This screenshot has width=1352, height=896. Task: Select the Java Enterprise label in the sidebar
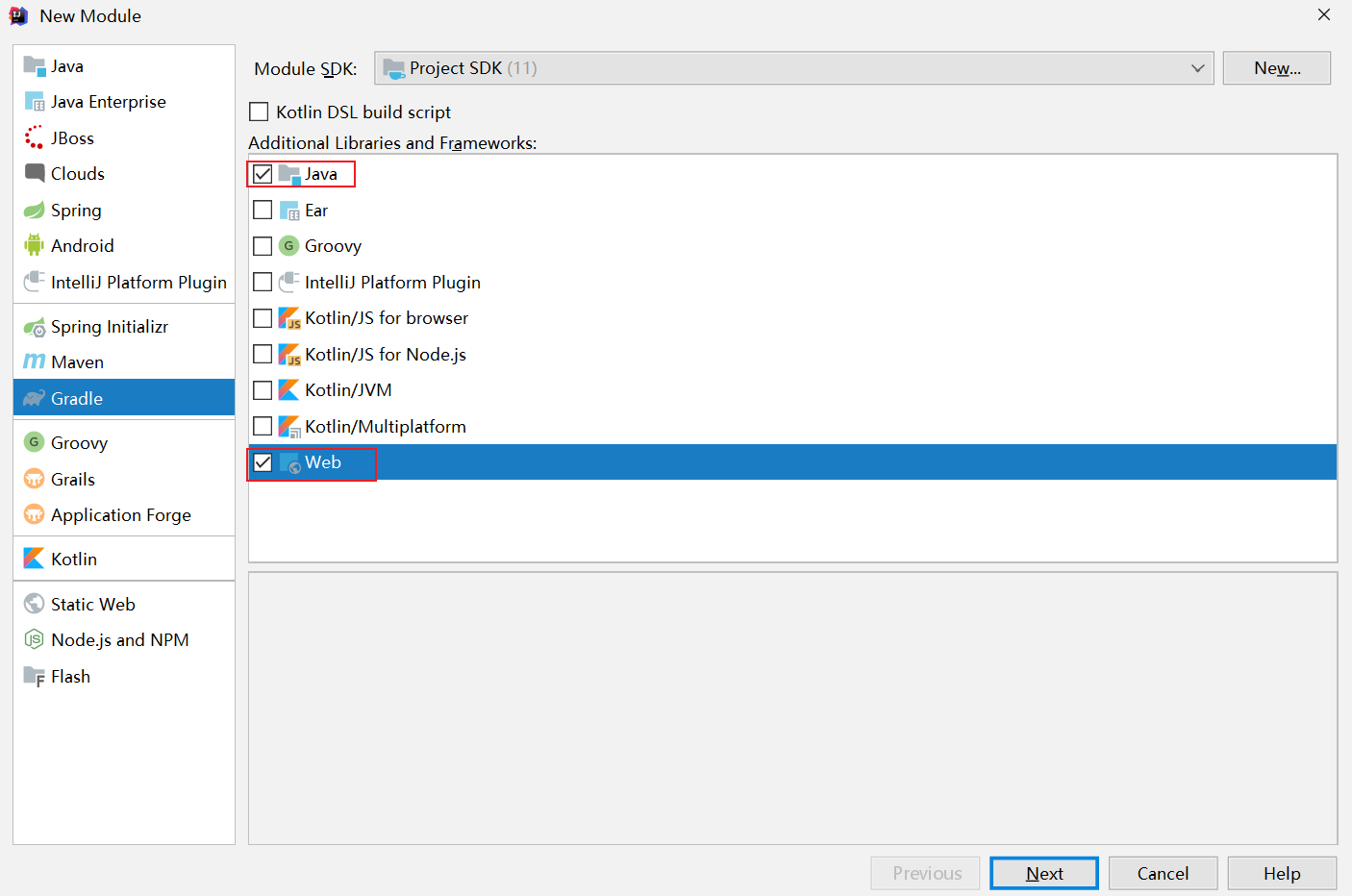(109, 102)
